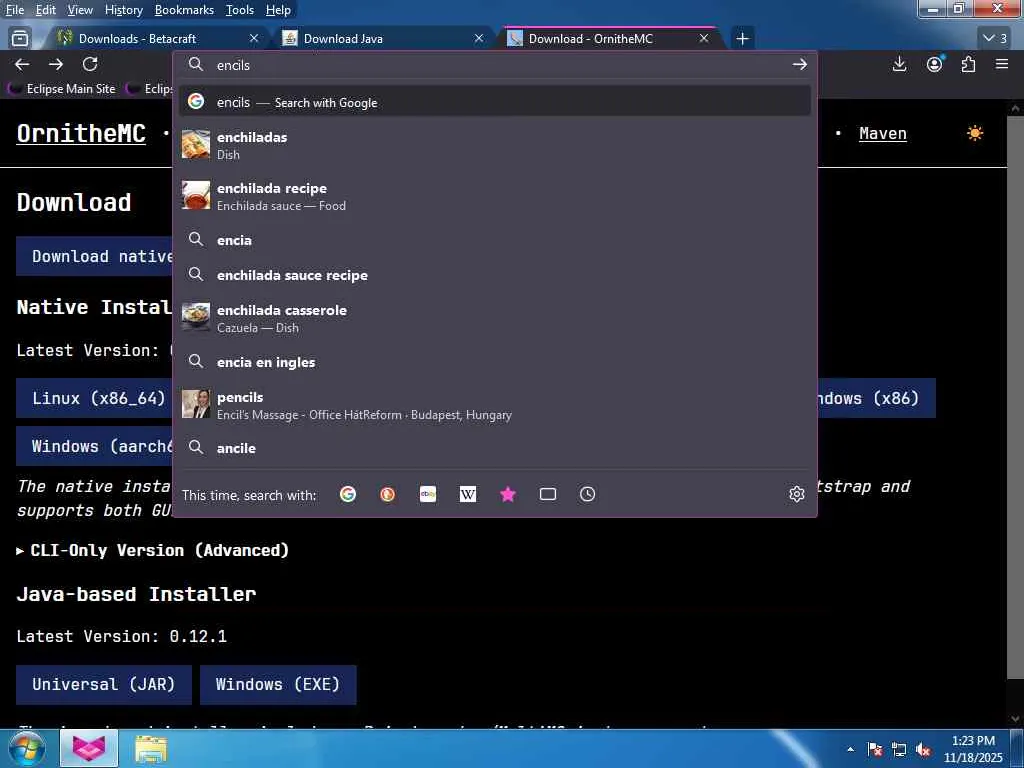
Task: Select the encils Search with Google suggestion
Action: pyautogui.click(x=495, y=102)
